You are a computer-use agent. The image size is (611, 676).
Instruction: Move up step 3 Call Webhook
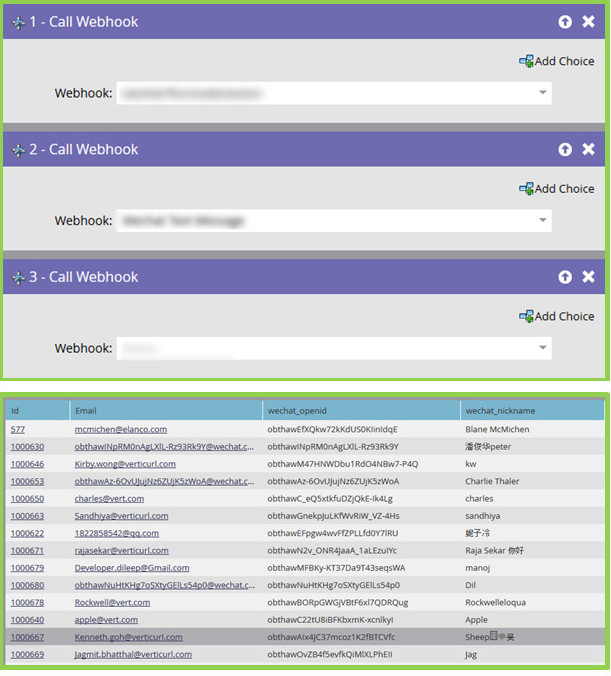pos(565,277)
